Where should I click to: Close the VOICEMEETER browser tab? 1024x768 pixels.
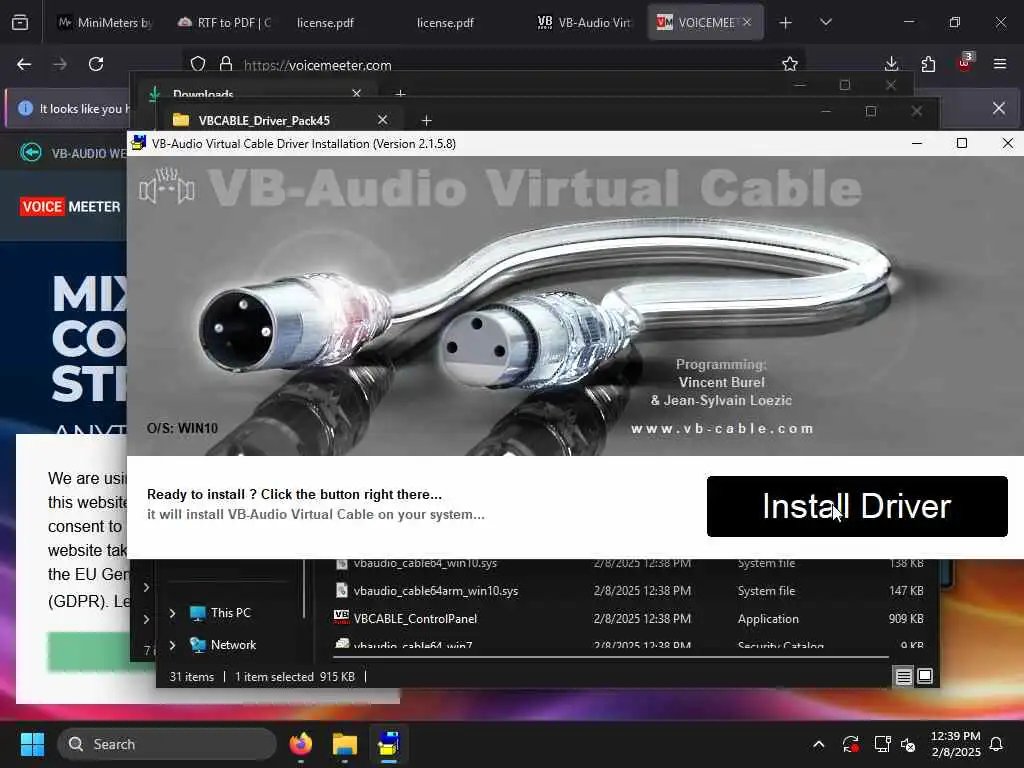[747, 22]
